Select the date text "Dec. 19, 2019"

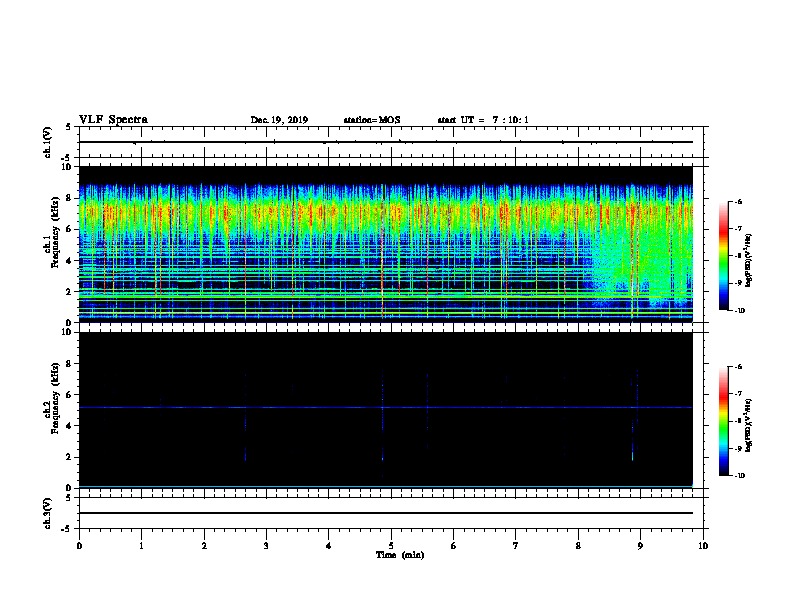coord(279,120)
